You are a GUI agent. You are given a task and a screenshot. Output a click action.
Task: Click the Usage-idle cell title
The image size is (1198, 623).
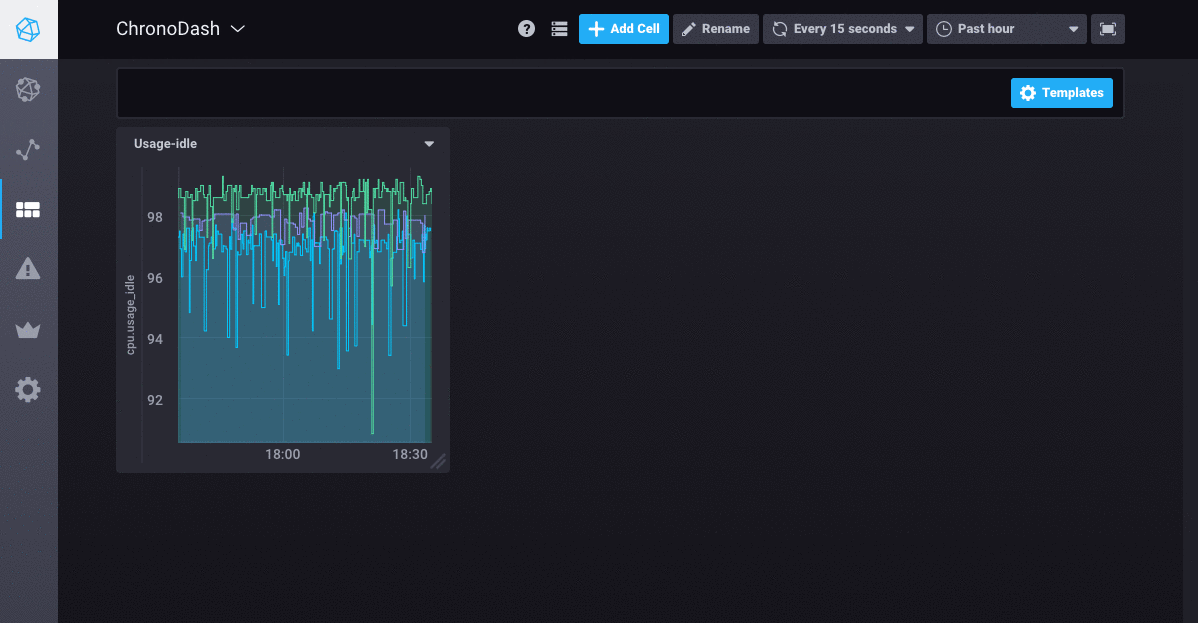point(165,144)
